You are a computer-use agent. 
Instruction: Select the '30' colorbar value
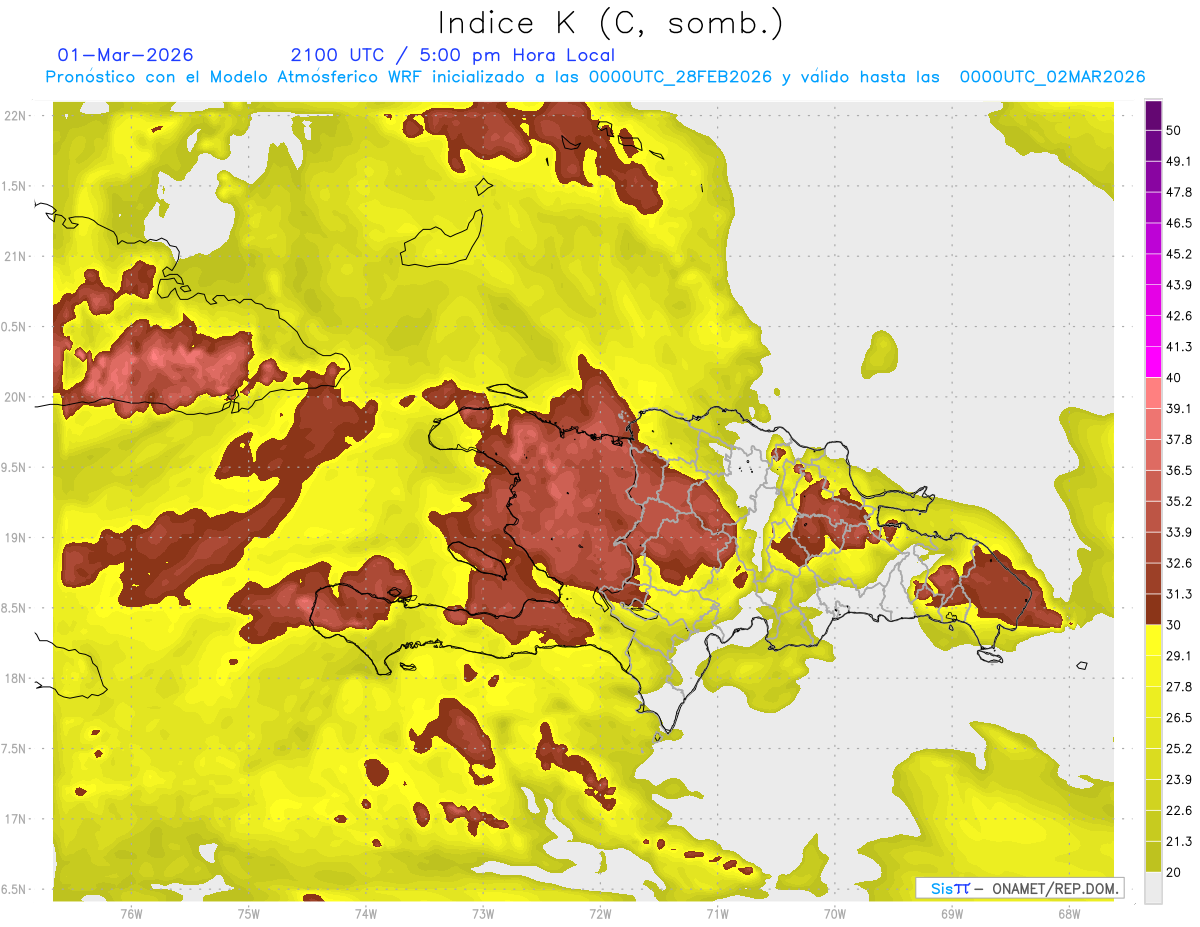(1174, 625)
